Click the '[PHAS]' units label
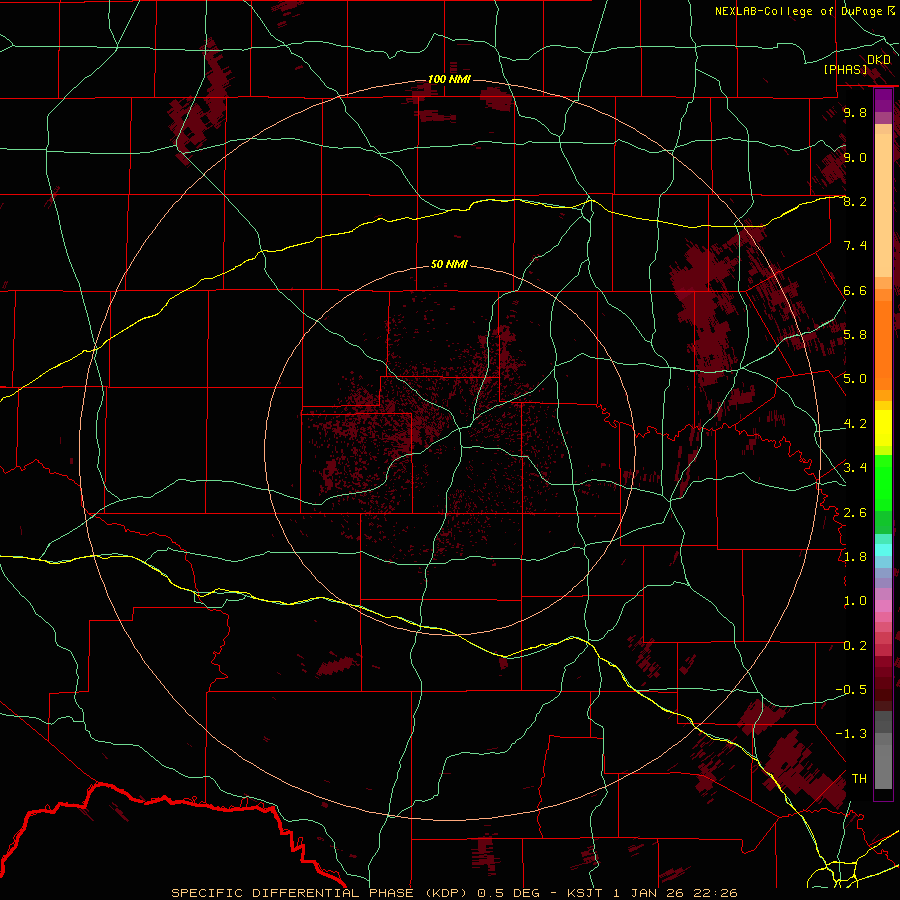This screenshot has height=900, width=900. (x=845, y=69)
